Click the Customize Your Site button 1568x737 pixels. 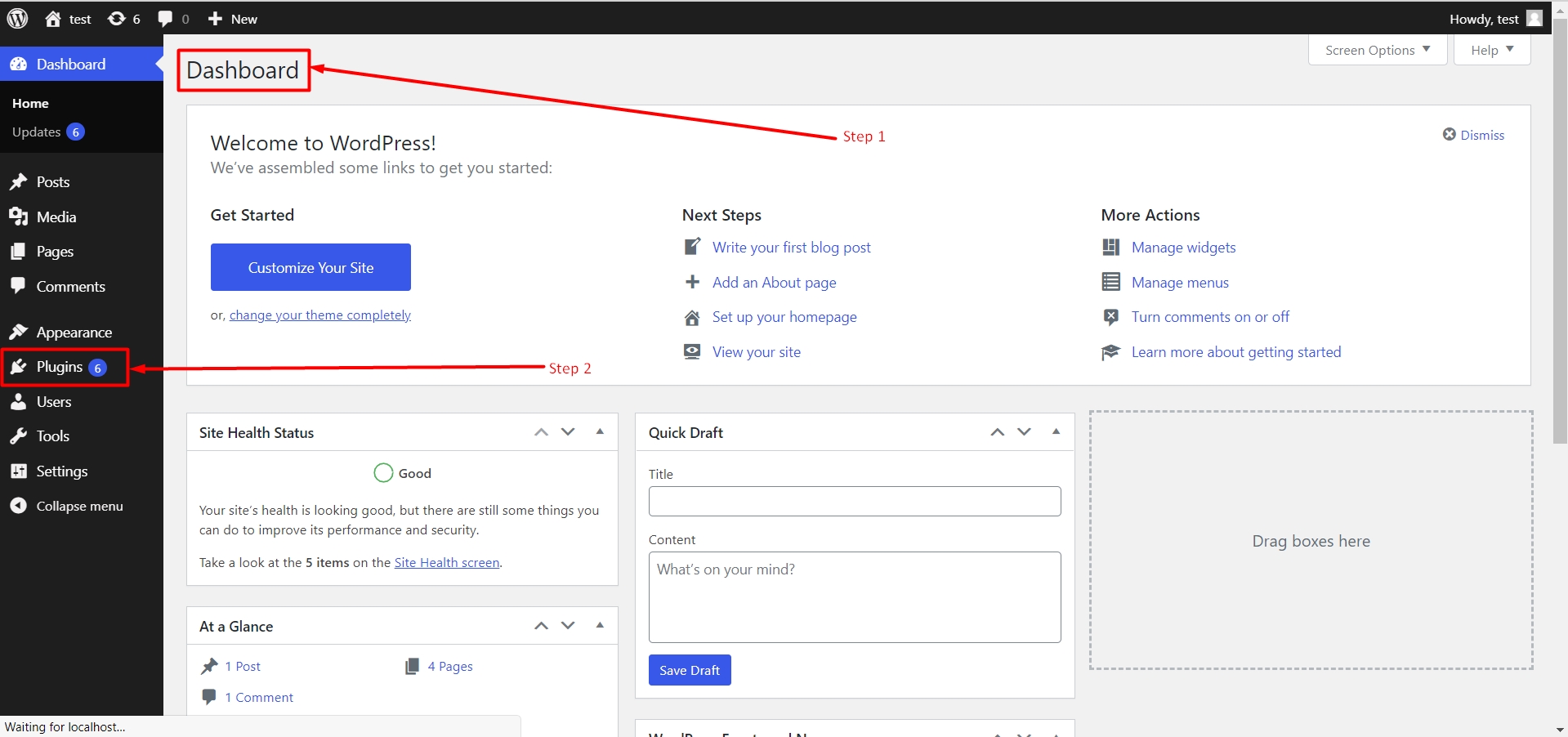tap(310, 267)
